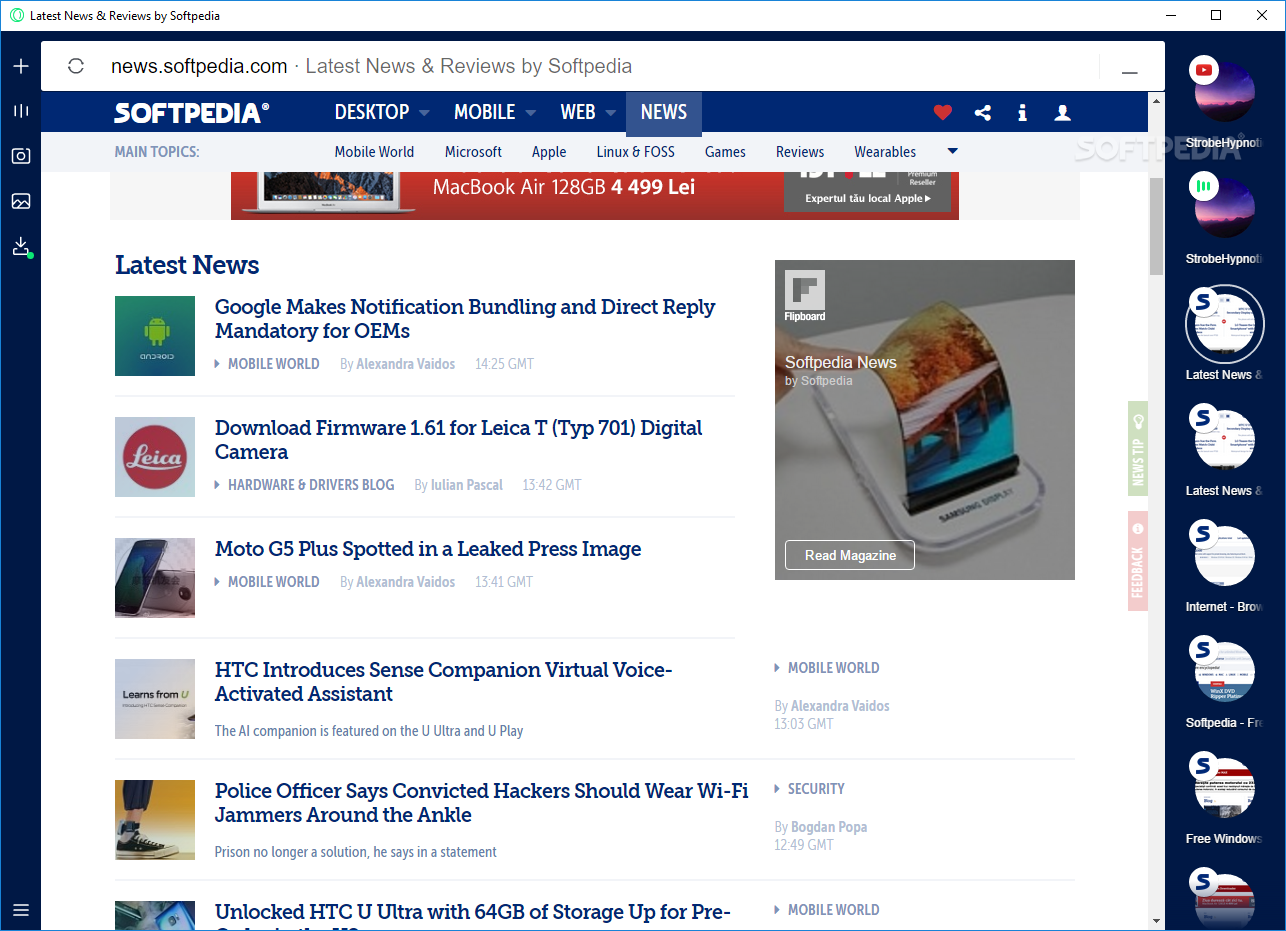The width and height of the screenshot is (1286, 931).
Task: Click HARDWARE & DRIVERS BLOG category link
Action: [311, 485]
